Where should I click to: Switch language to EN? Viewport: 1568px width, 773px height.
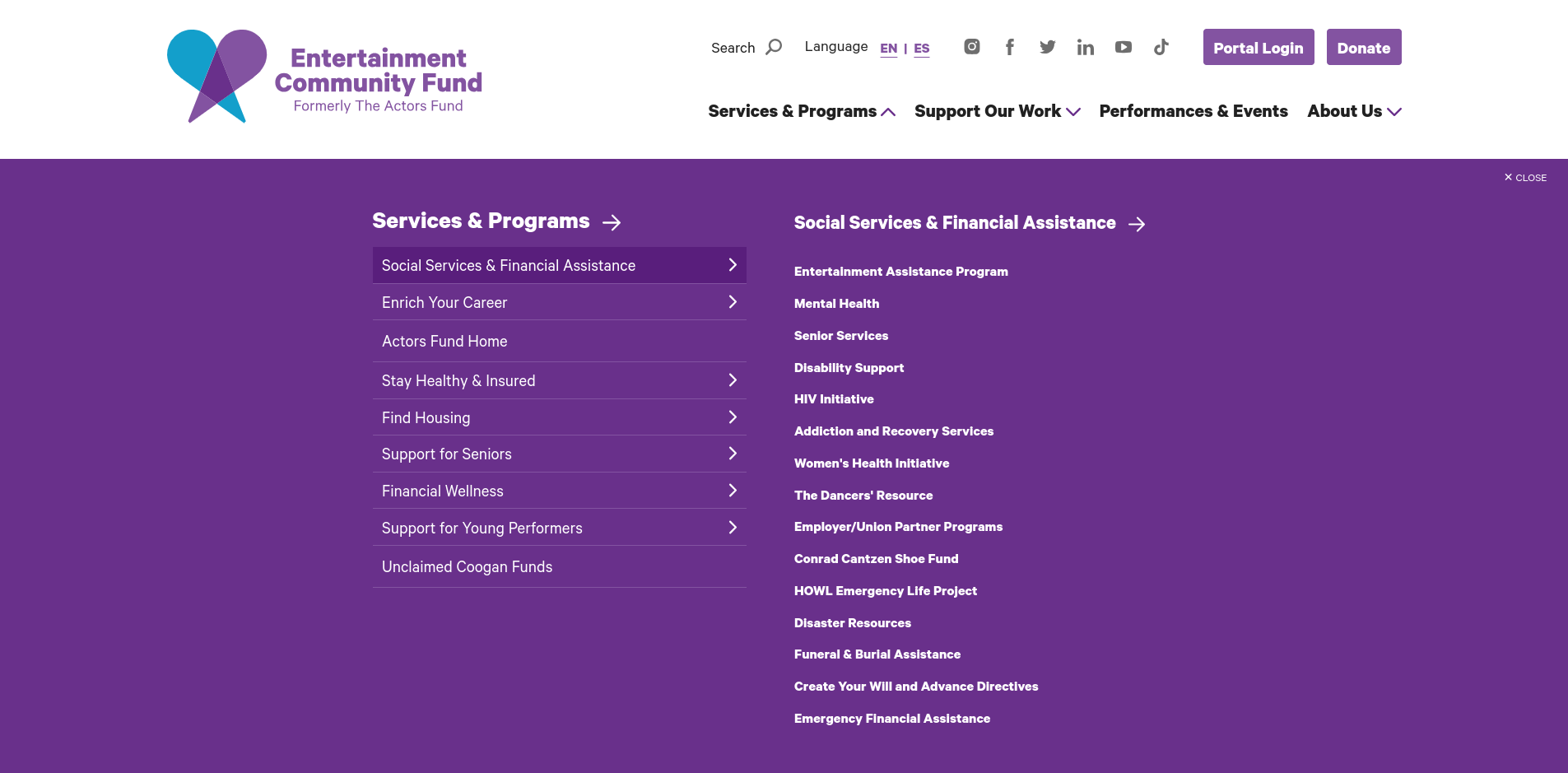tap(889, 49)
